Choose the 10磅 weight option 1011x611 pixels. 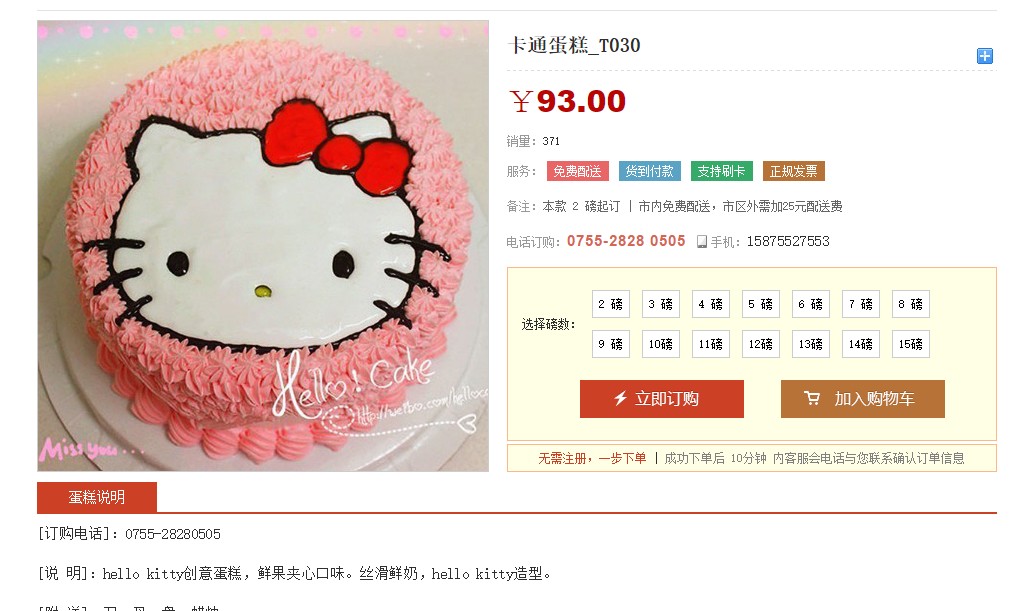pyautogui.click(x=661, y=344)
